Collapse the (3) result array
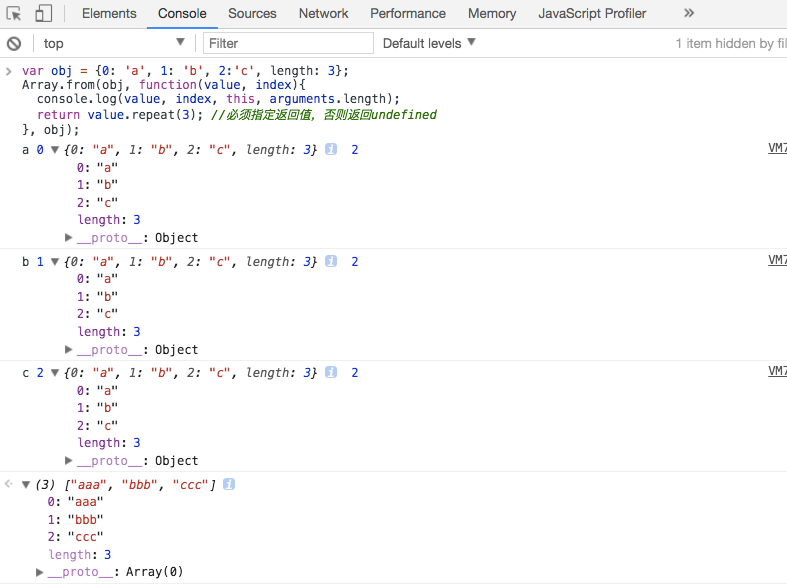 pyautogui.click(x=26, y=484)
